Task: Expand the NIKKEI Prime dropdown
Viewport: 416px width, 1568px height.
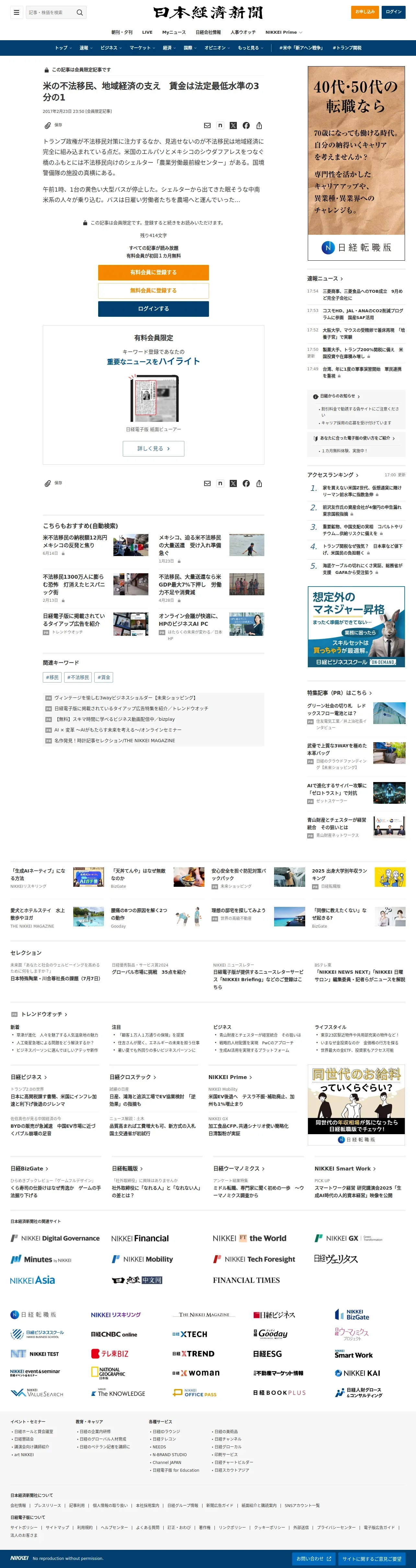Action: click(283, 32)
